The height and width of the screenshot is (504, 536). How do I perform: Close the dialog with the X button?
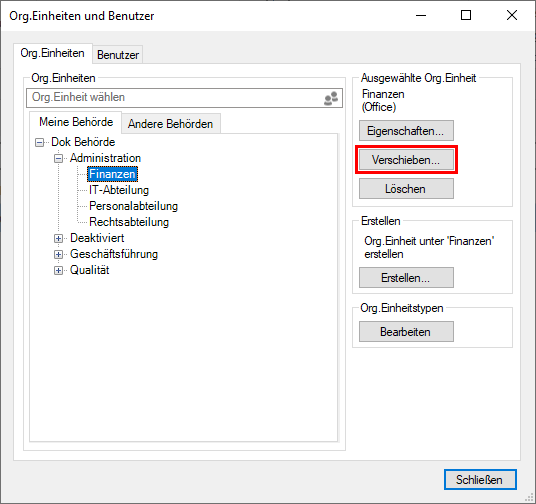click(512, 15)
